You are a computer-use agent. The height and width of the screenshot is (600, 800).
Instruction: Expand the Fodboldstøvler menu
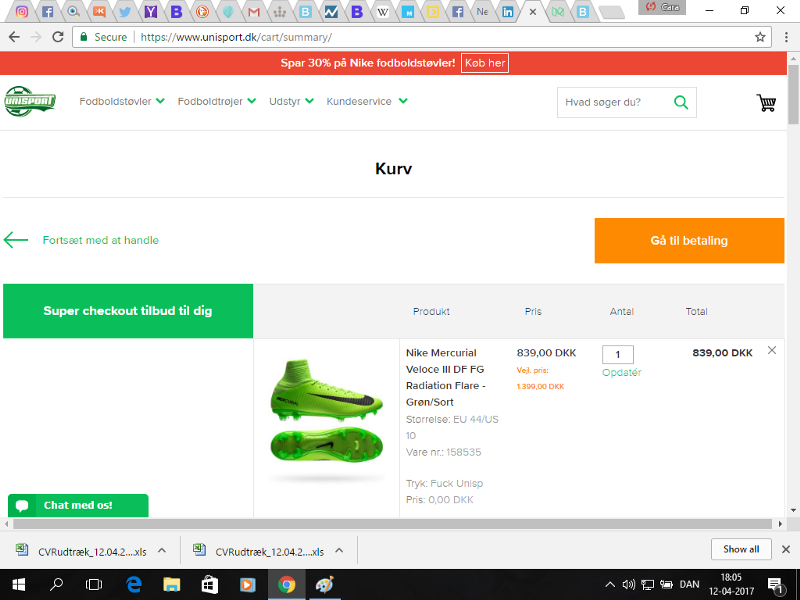pos(122,101)
